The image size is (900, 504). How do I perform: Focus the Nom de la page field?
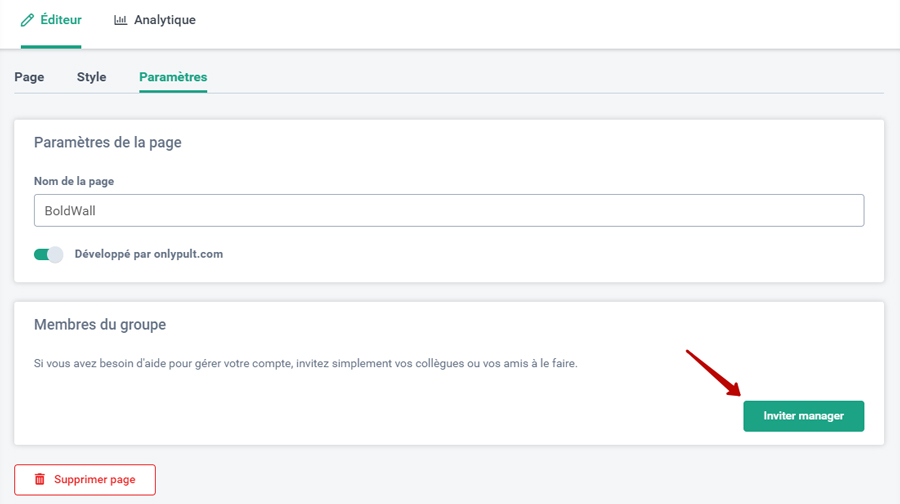click(449, 210)
